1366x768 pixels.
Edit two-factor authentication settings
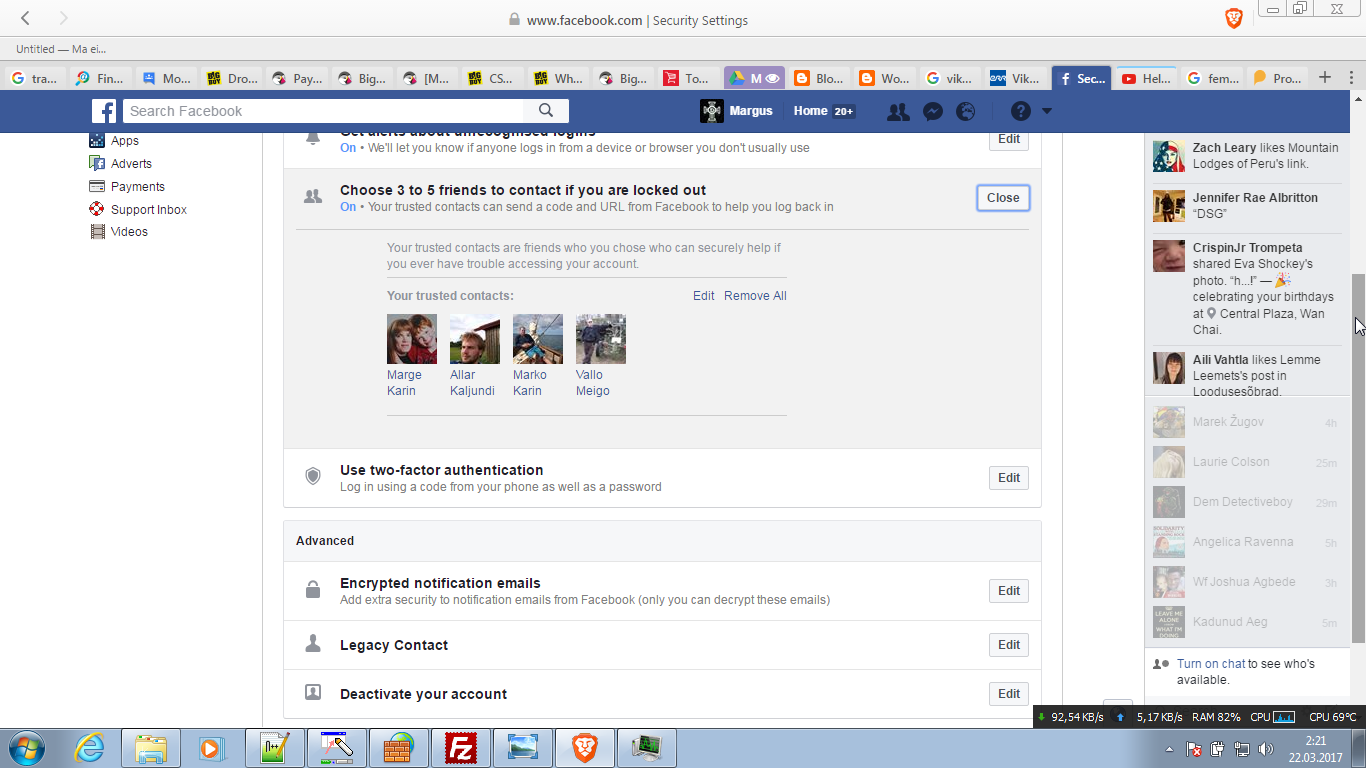(1009, 478)
